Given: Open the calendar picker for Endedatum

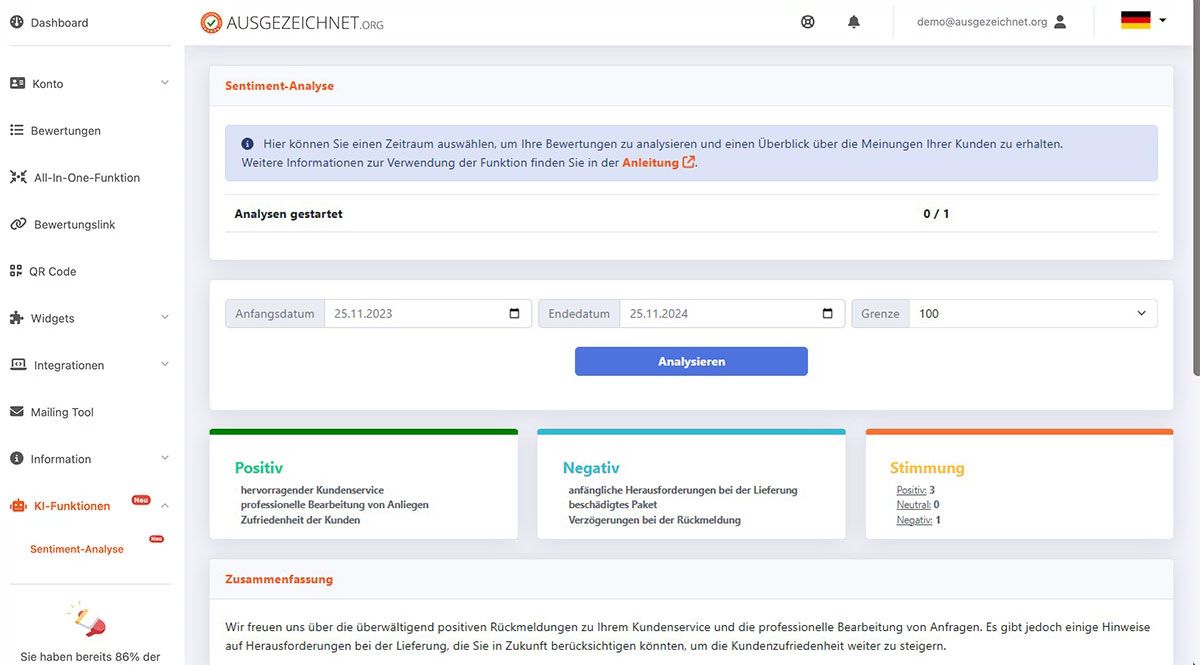Looking at the screenshot, I should (x=827, y=314).
